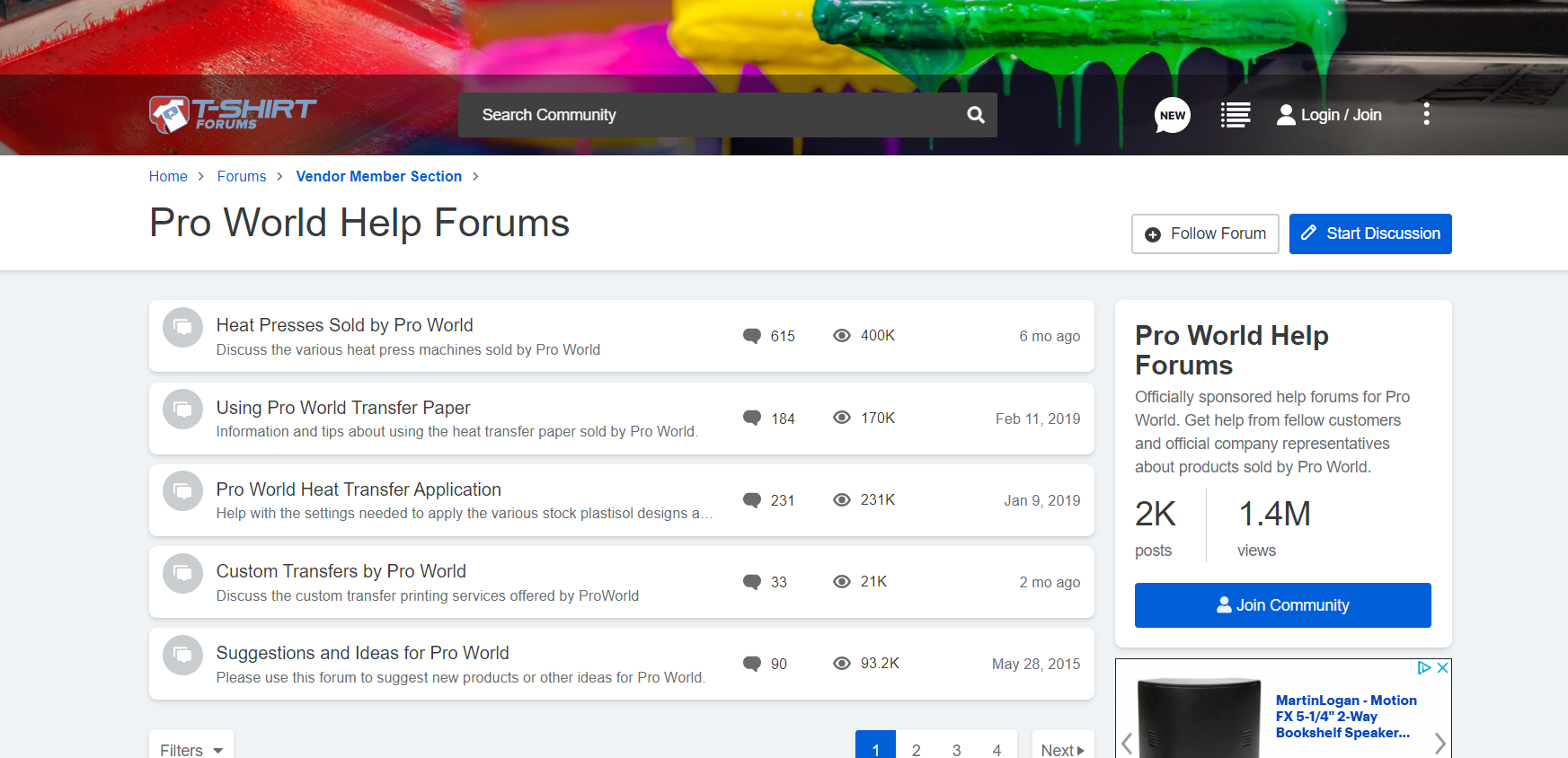Image resolution: width=1568 pixels, height=758 pixels.
Task: Open Heat Presses Sold by Pro World
Action: (345, 325)
